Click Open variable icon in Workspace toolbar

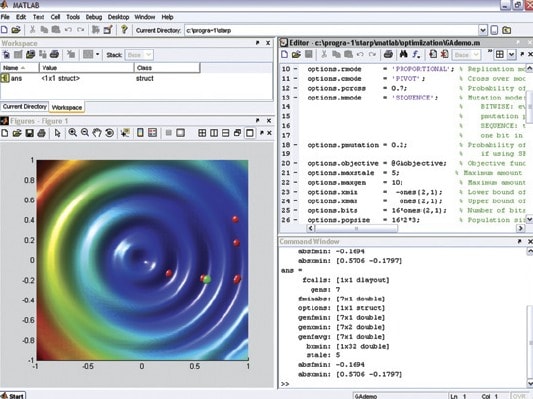click(30, 54)
